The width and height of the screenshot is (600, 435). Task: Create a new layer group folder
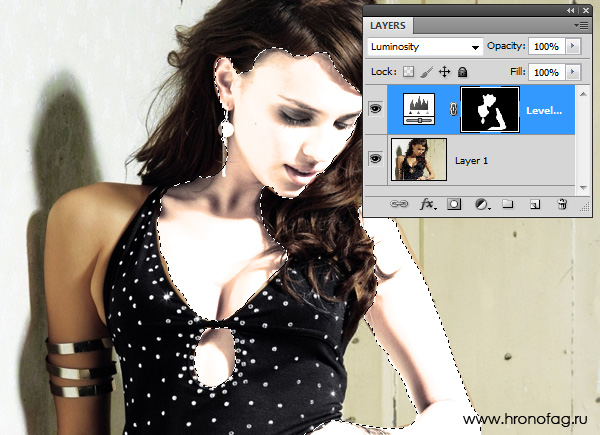pyautogui.click(x=508, y=204)
